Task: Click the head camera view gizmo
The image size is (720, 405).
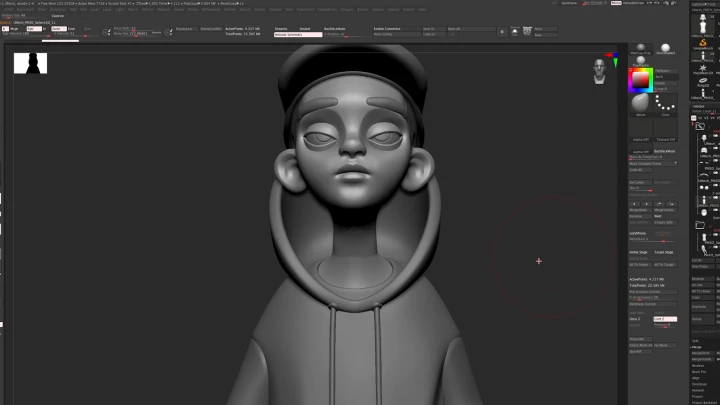Action: [x=599, y=72]
